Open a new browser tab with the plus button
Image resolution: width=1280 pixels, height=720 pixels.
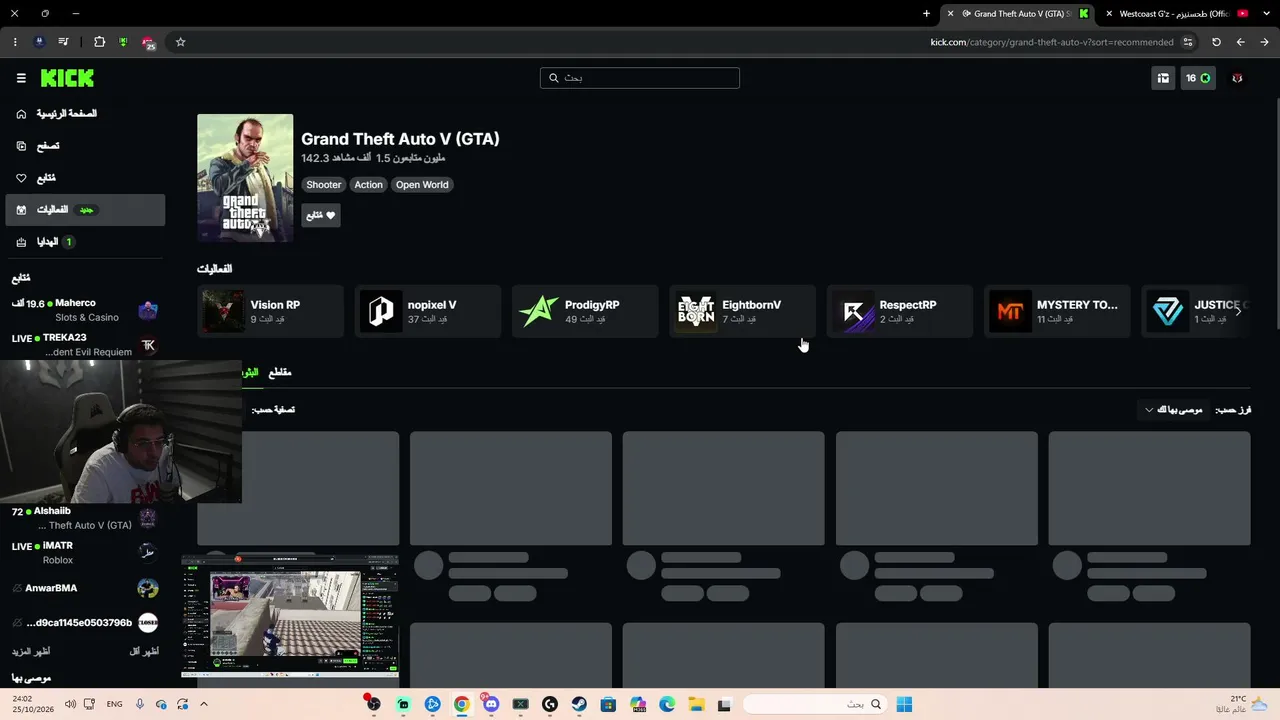click(926, 14)
